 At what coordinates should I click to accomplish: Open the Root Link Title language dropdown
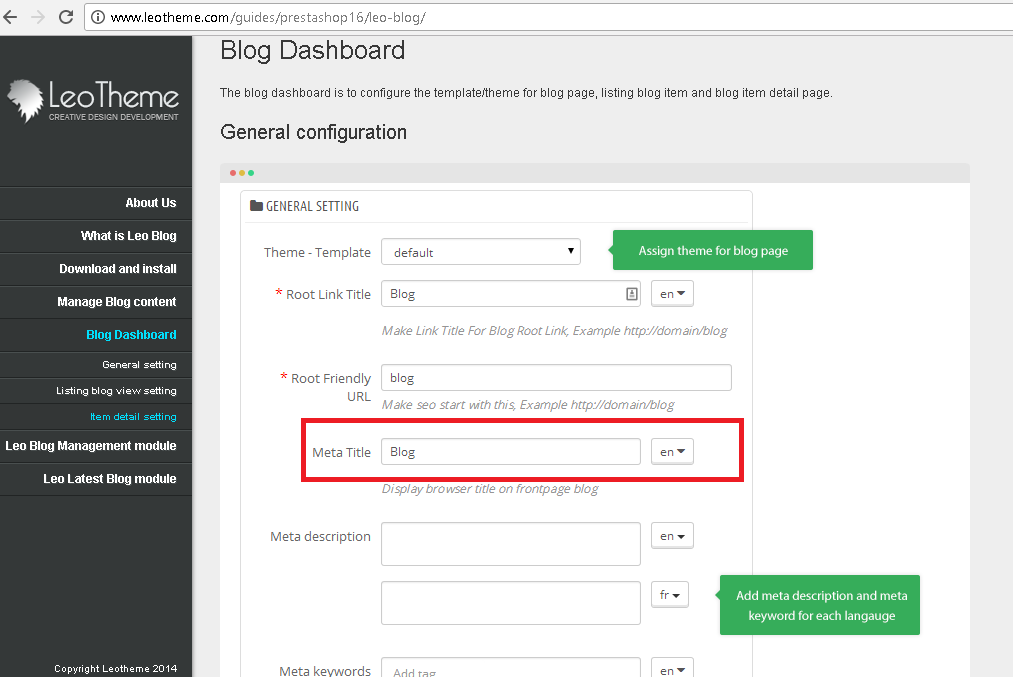point(672,294)
